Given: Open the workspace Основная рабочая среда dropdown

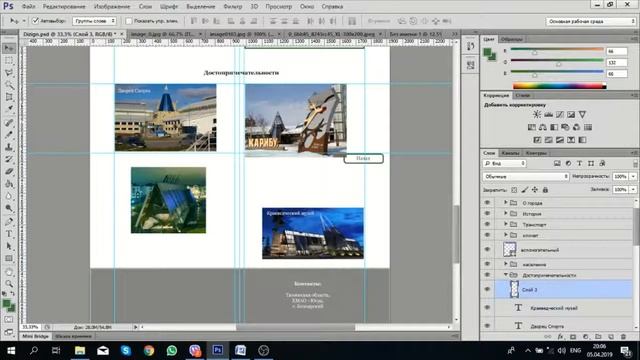Looking at the screenshot, I should tap(591, 21).
